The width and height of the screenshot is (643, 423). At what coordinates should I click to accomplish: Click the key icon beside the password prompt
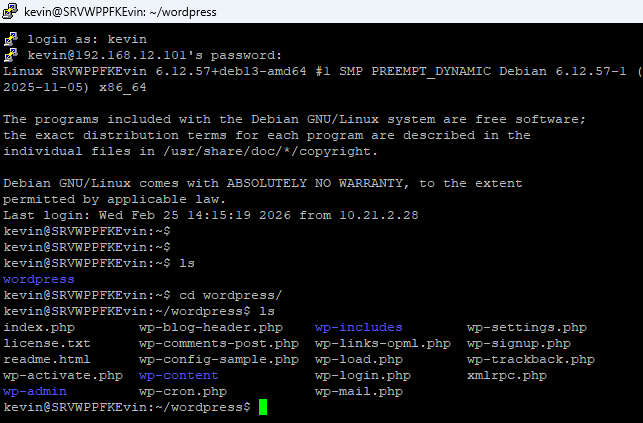click(11, 54)
